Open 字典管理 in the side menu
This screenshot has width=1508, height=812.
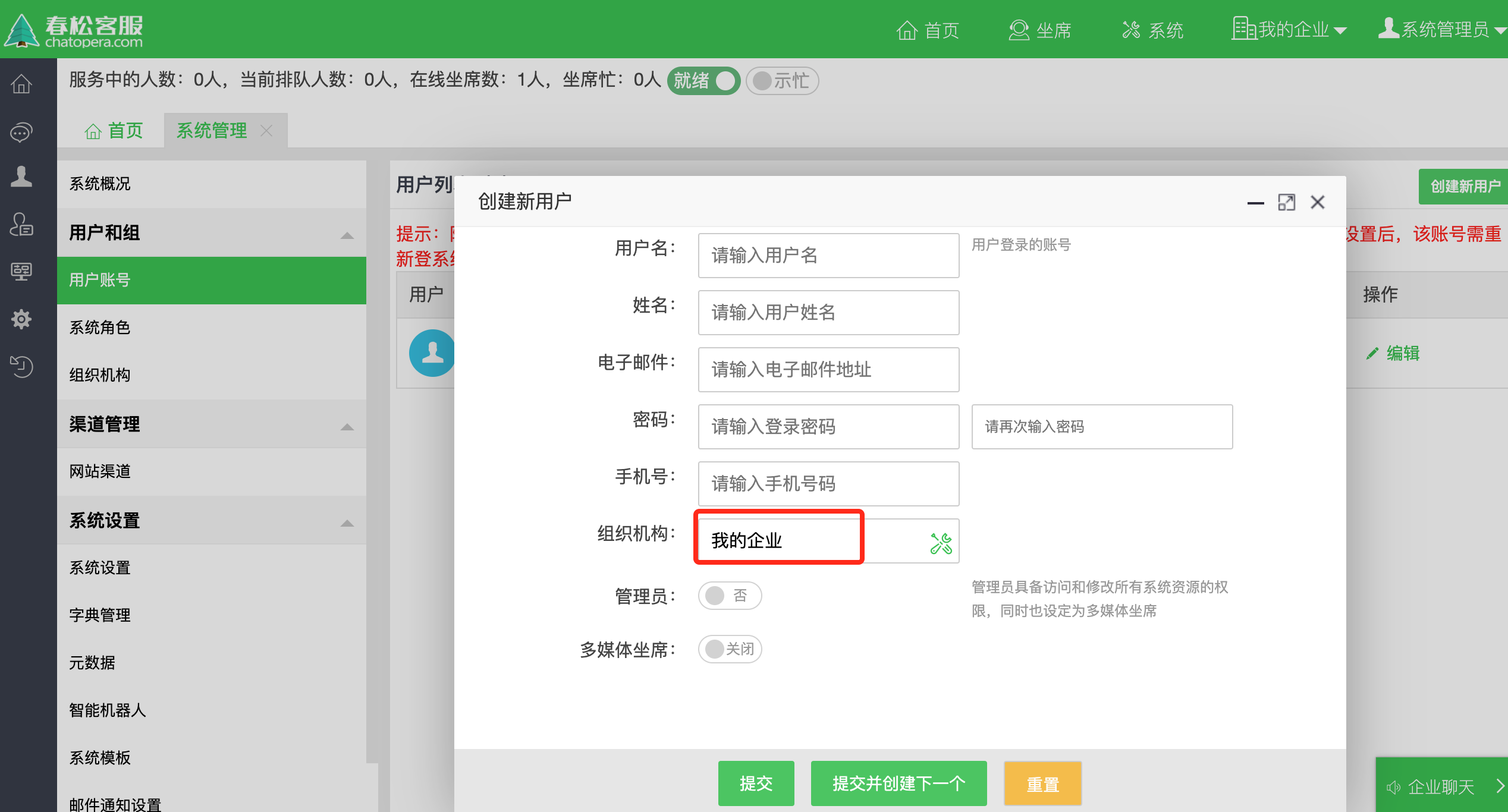211,615
